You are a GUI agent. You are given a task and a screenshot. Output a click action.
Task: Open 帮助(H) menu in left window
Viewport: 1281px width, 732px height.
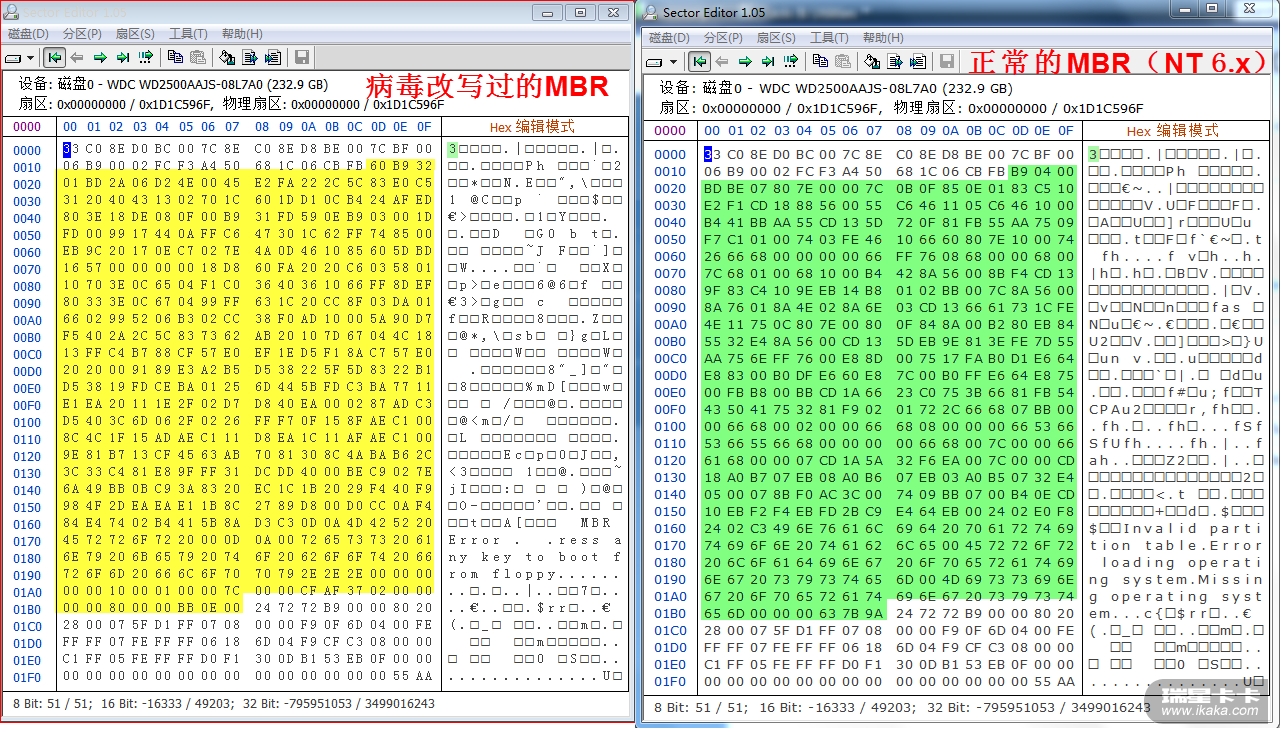point(242,34)
